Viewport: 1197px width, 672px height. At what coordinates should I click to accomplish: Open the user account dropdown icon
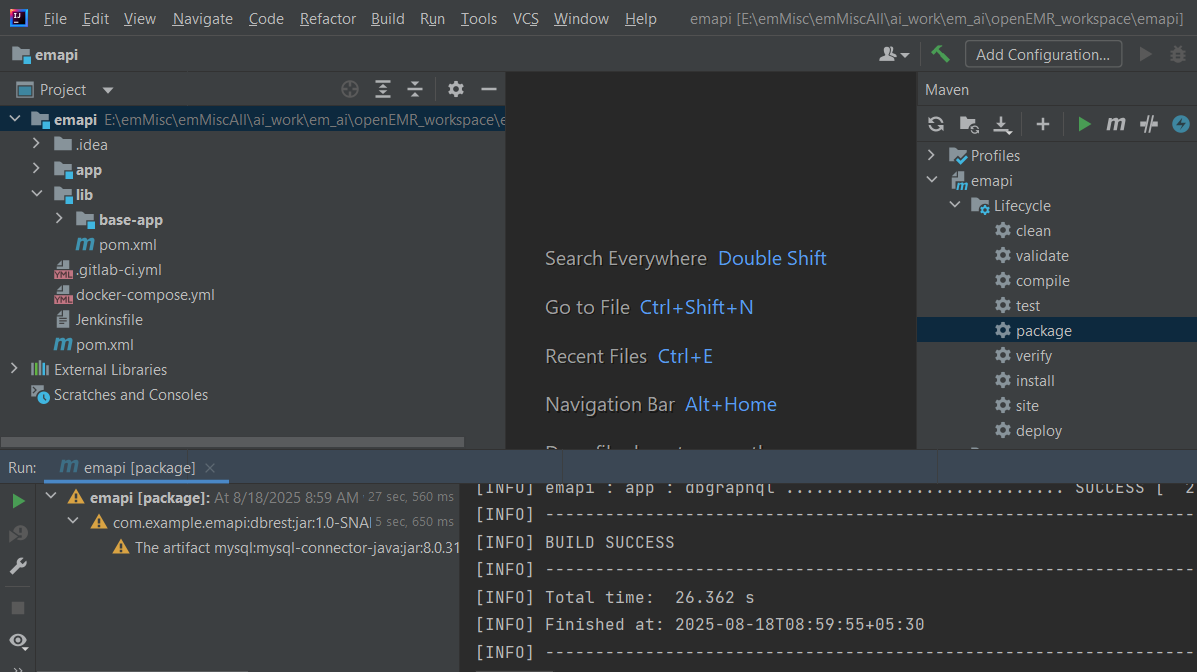[x=894, y=54]
